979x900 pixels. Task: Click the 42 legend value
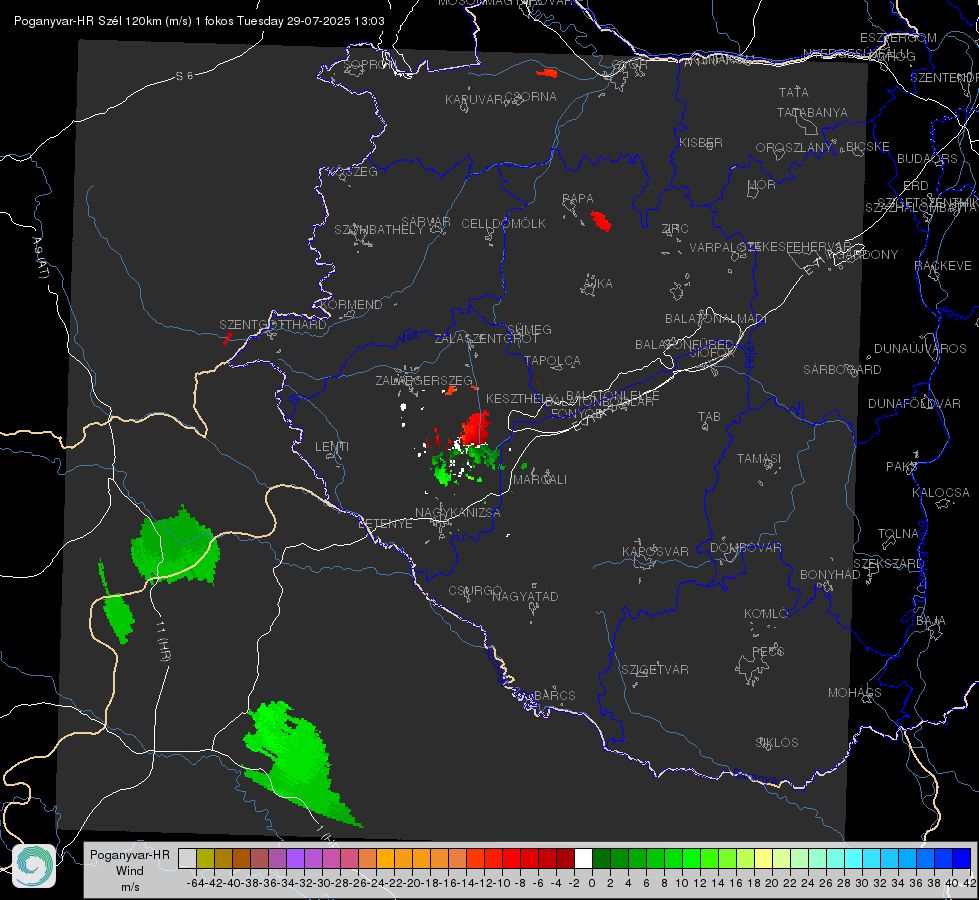[969, 883]
